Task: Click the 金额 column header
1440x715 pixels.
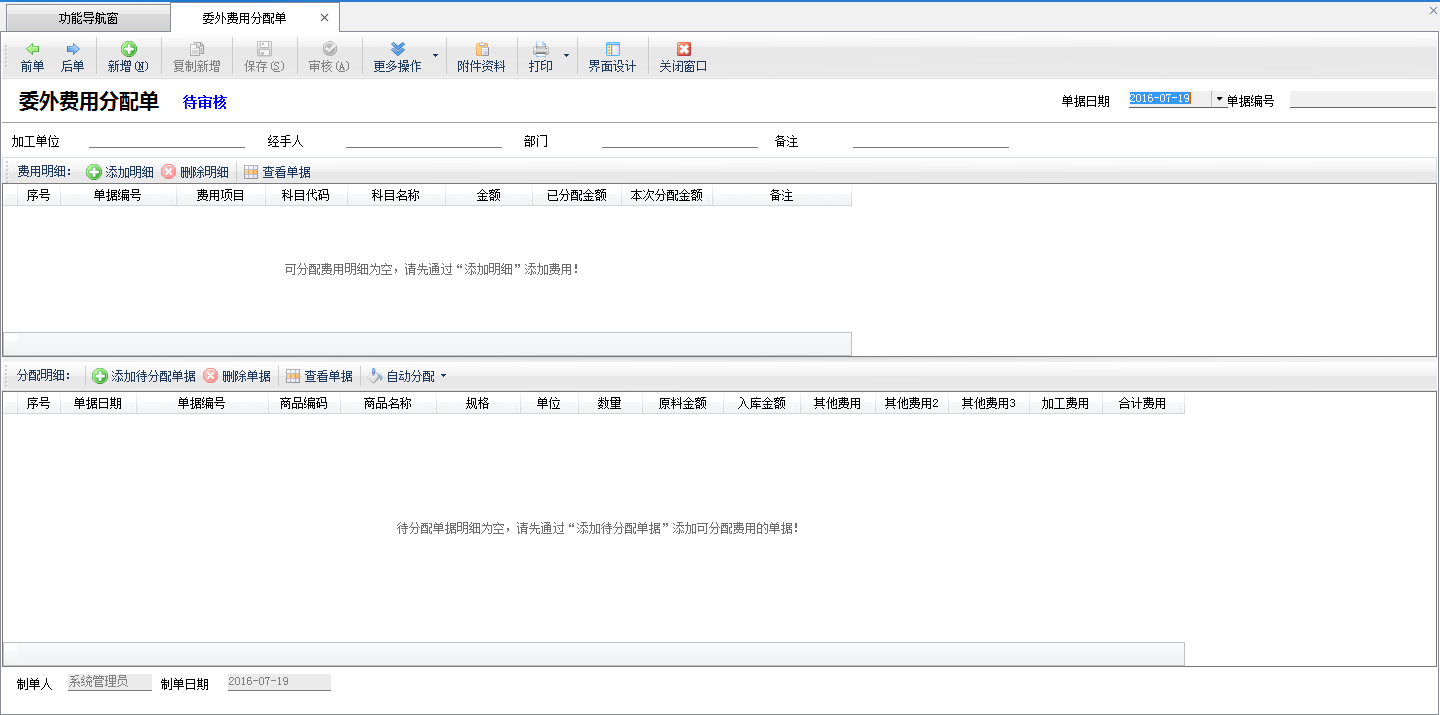Action: coord(488,196)
